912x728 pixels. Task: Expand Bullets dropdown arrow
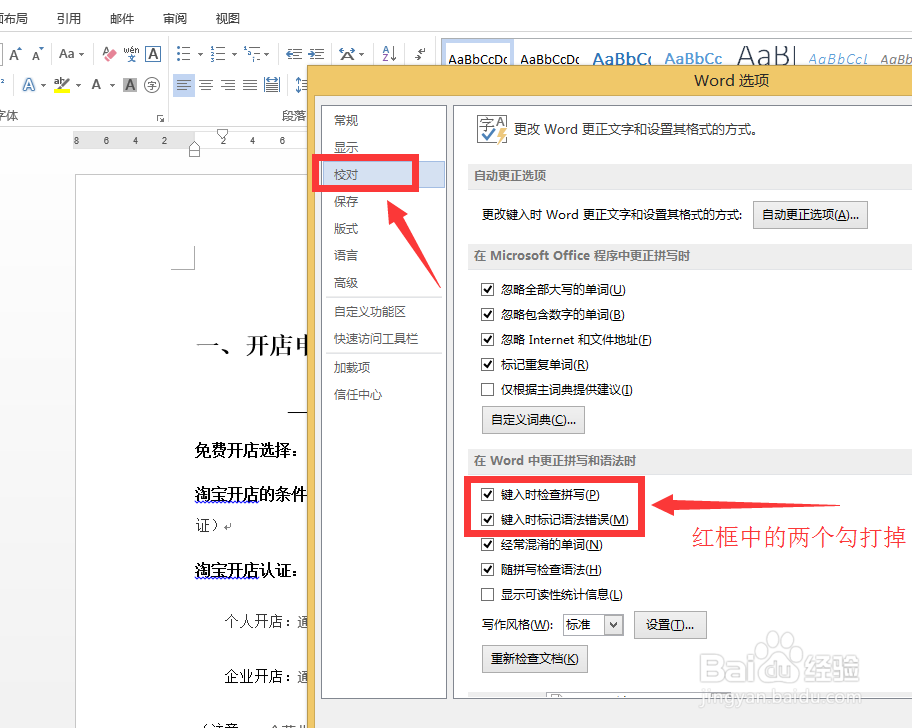tap(200, 55)
